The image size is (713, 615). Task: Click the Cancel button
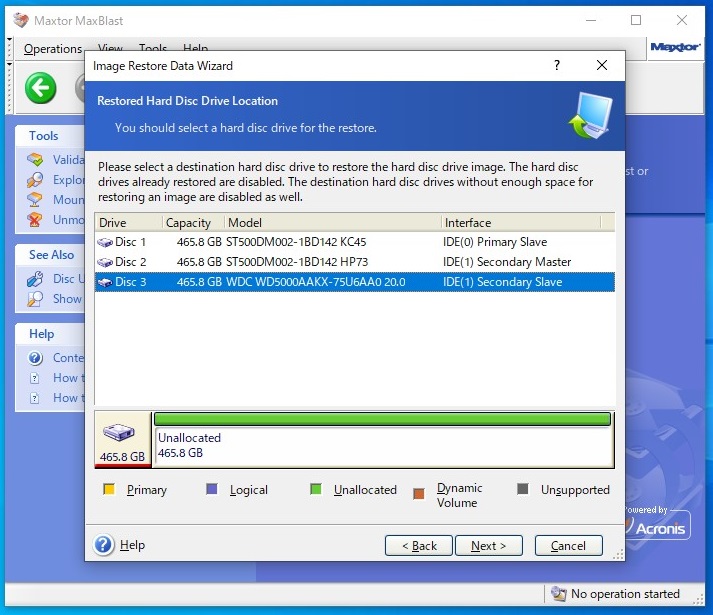568,545
